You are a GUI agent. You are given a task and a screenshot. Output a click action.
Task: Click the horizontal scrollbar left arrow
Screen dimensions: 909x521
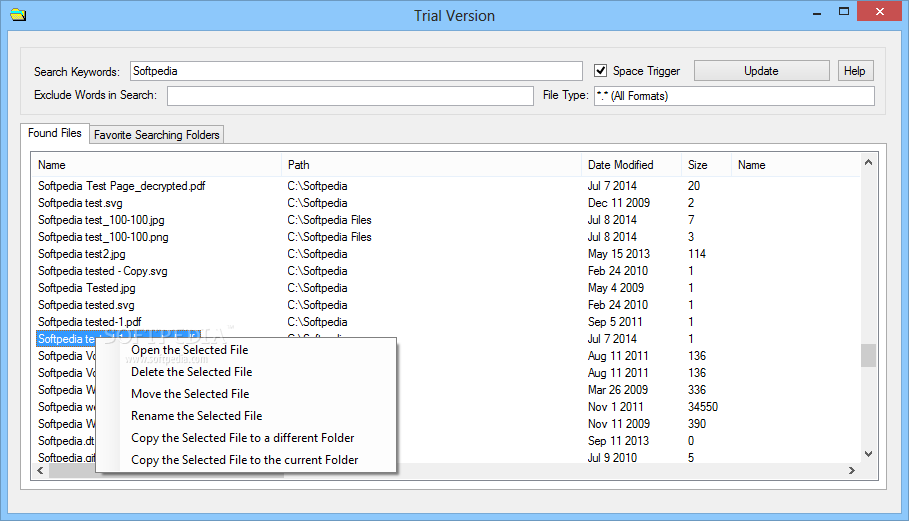40,471
